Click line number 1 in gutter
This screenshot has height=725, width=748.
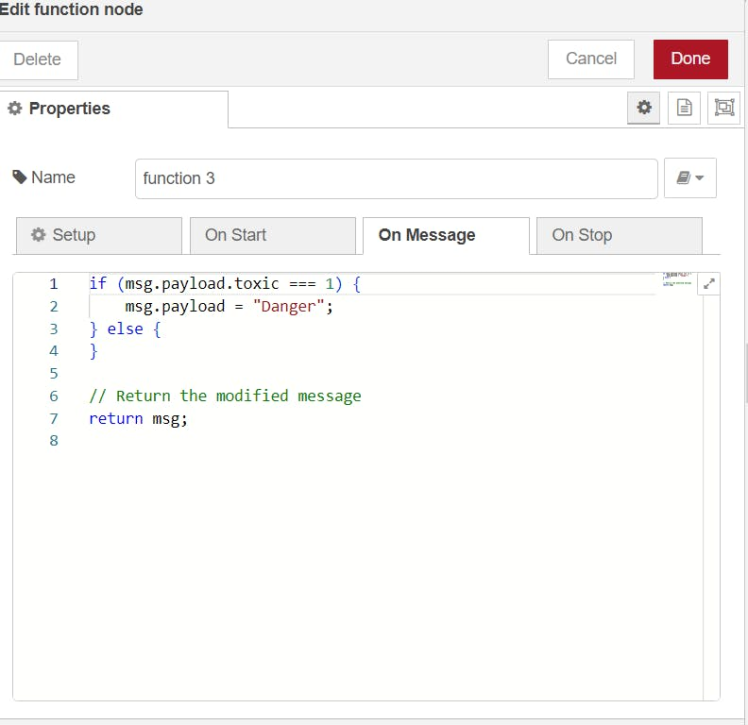coord(54,284)
